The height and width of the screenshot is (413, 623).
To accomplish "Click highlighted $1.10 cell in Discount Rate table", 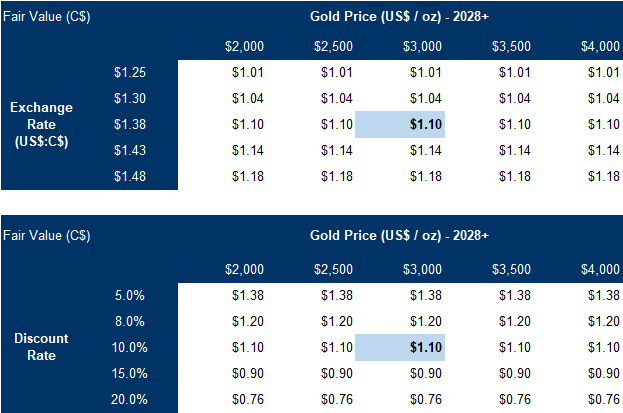I will pyautogui.click(x=399, y=348).
